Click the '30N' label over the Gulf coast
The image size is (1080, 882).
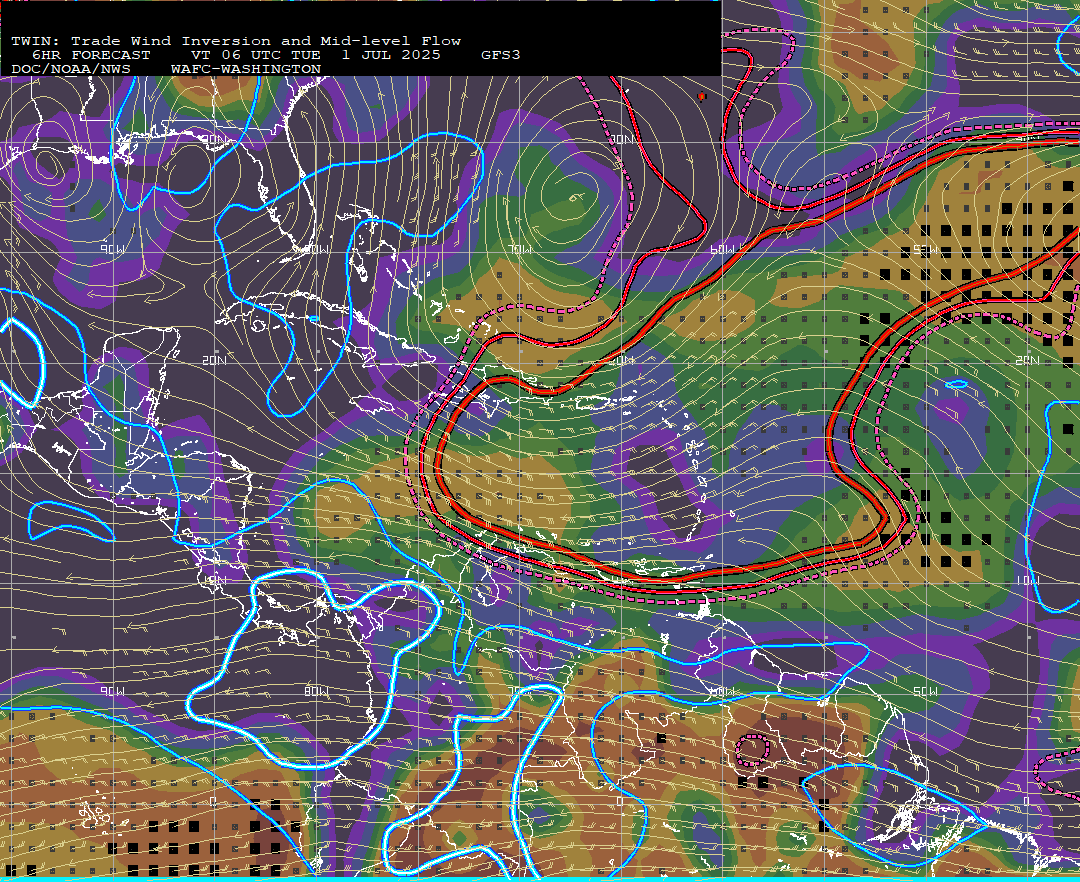click(x=214, y=140)
